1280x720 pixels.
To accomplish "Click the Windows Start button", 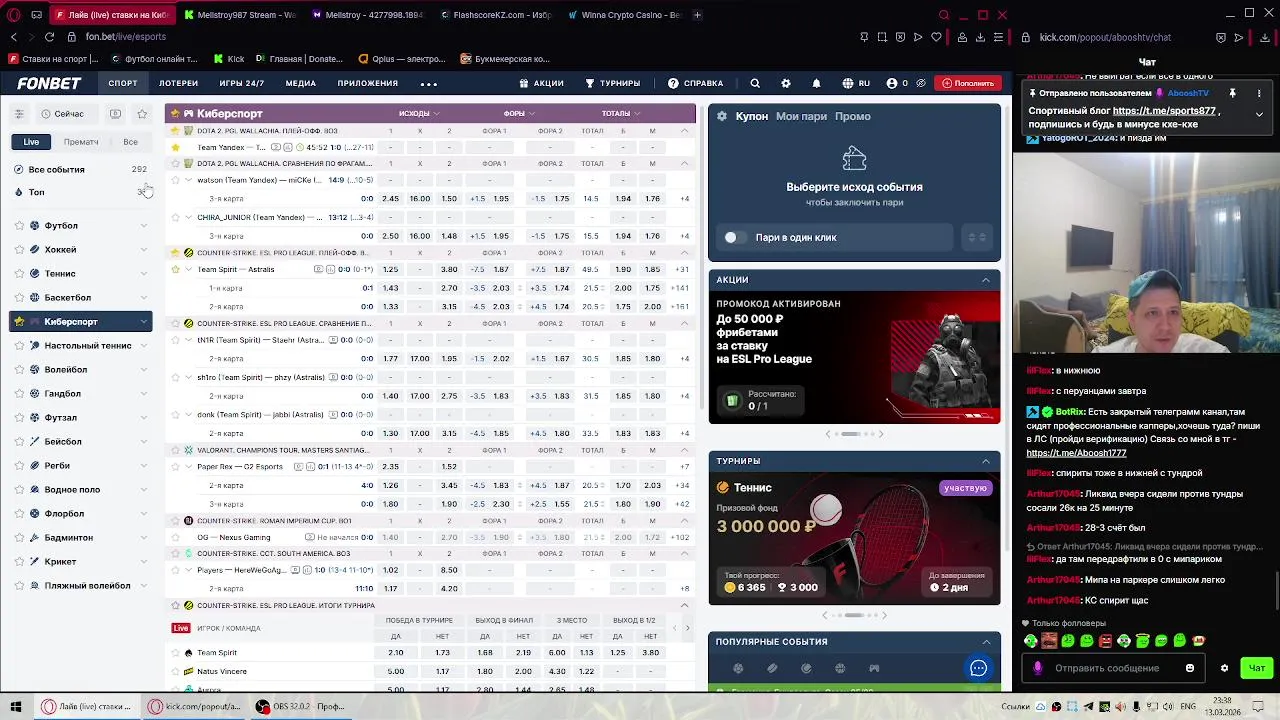I will pyautogui.click(x=15, y=706).
